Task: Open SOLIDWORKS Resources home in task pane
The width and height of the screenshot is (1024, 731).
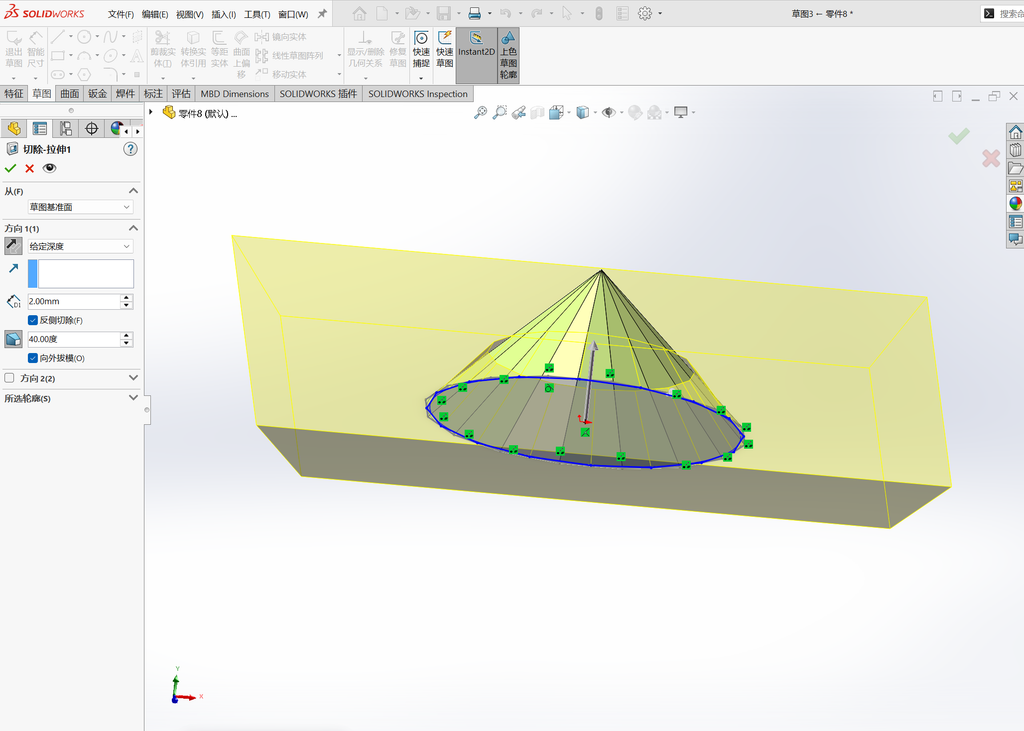Action: coord(1016,132)
